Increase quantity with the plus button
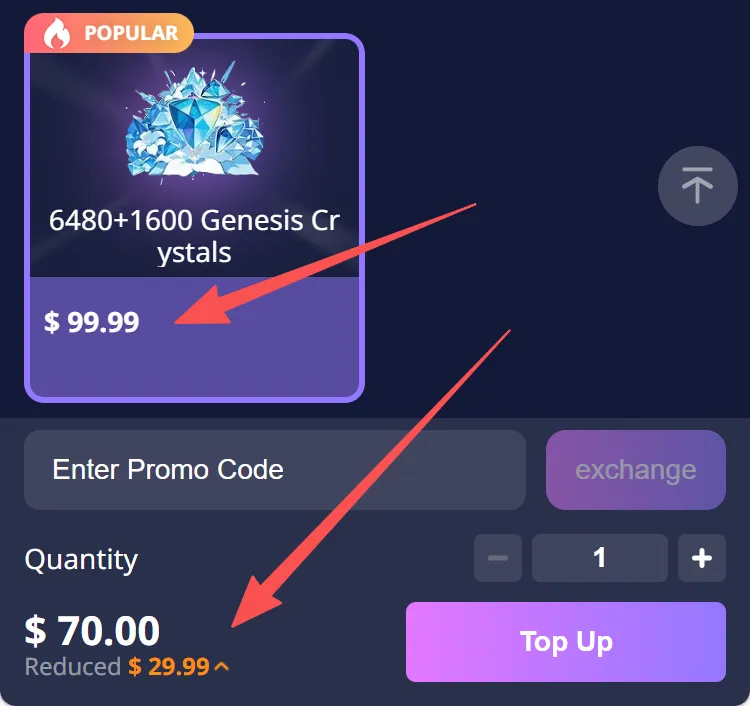This screenshot has height=706, width=750. pyautogui.click(x=702, y=558)
